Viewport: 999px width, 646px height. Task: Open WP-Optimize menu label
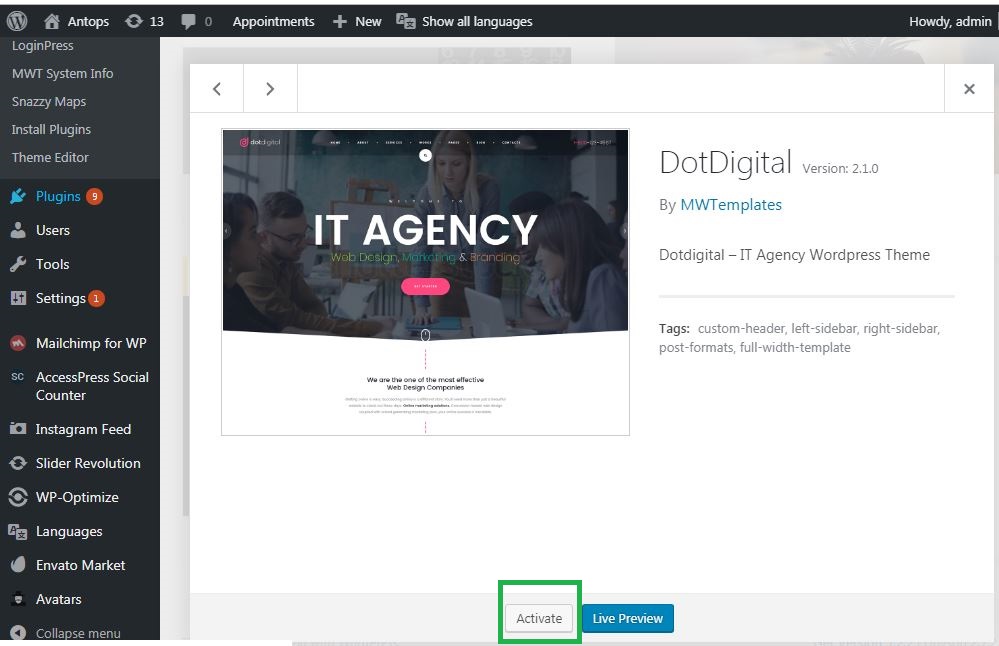pyautogui.click(x=77, y=497)
